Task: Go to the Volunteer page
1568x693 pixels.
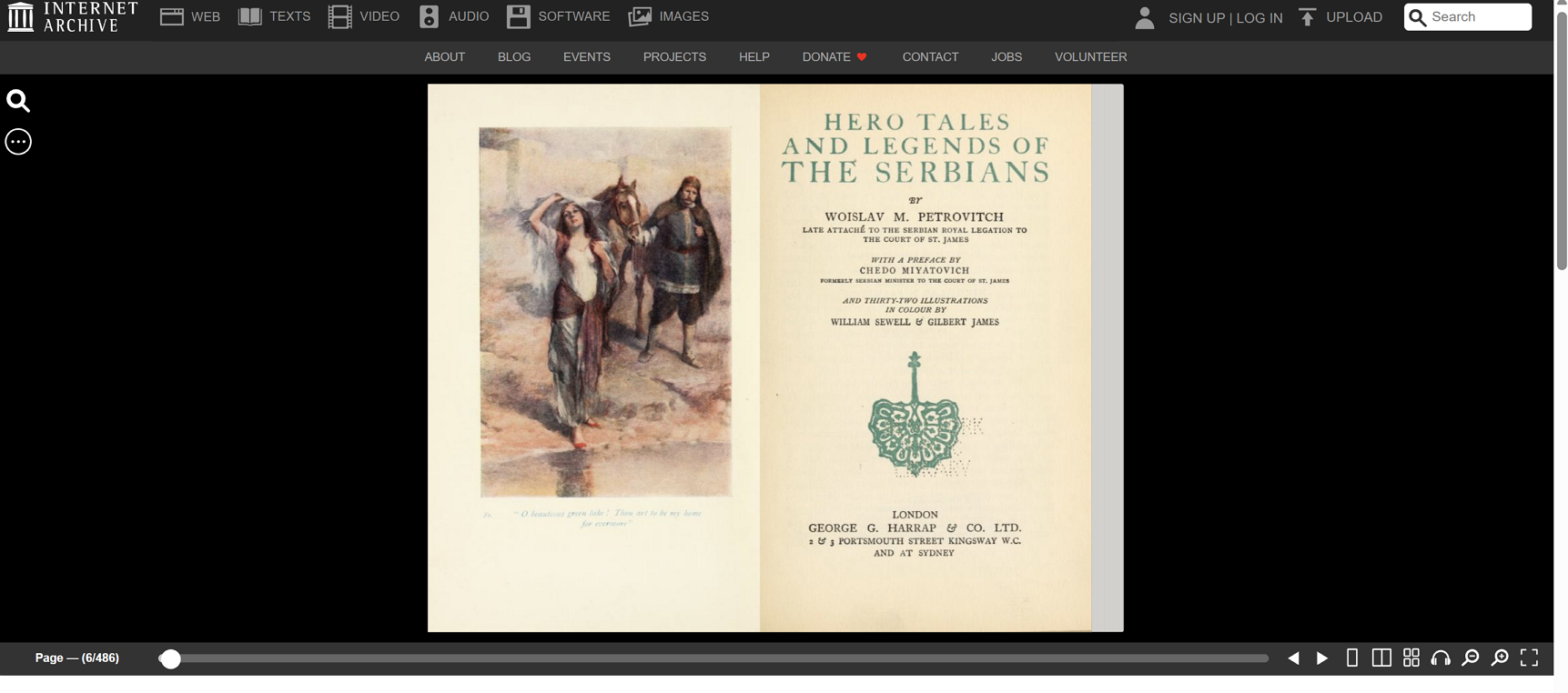Action: [1090, 56]
